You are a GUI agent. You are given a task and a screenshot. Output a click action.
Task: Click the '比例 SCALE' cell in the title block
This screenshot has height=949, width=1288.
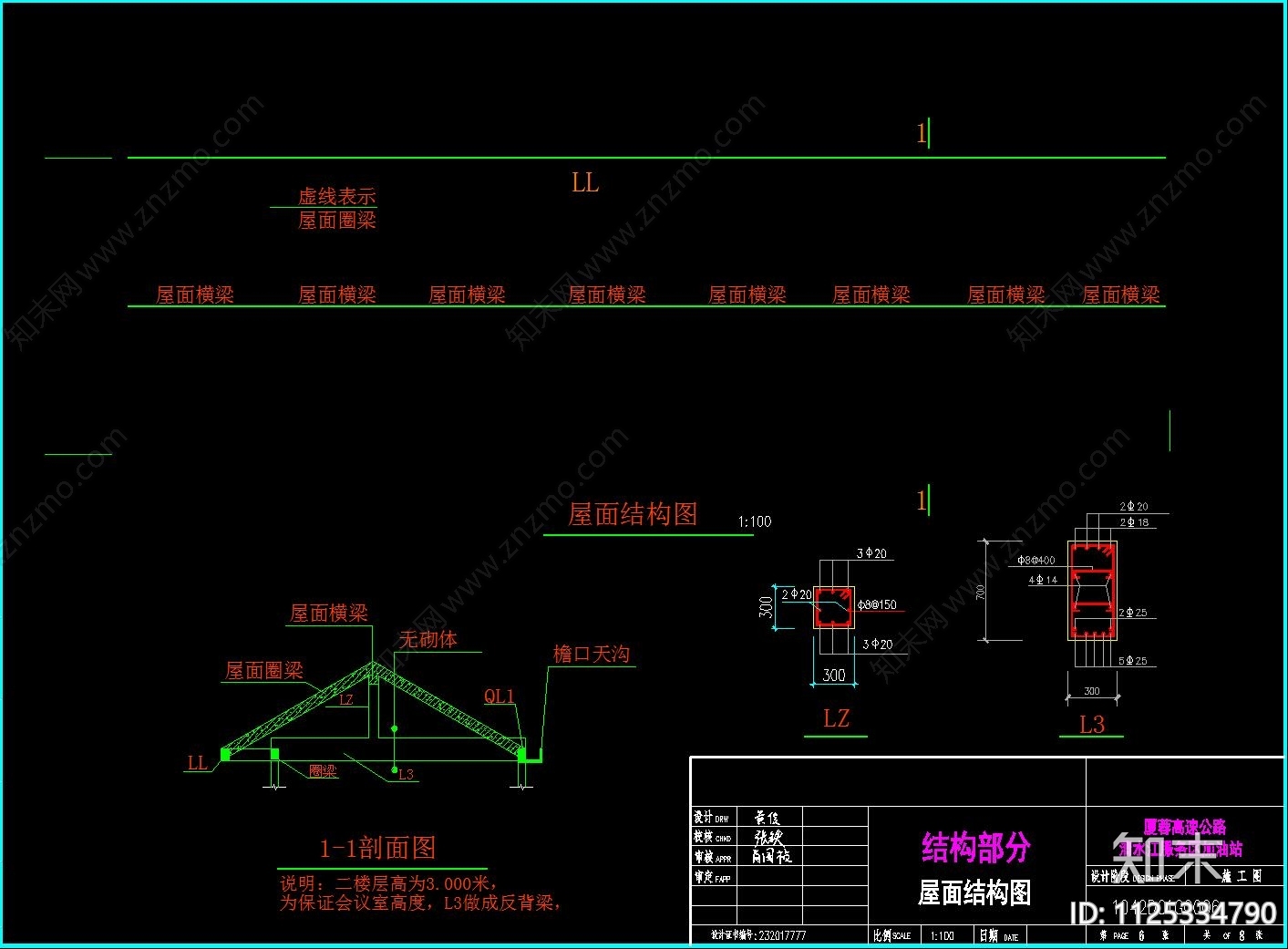tap(892, 935)
